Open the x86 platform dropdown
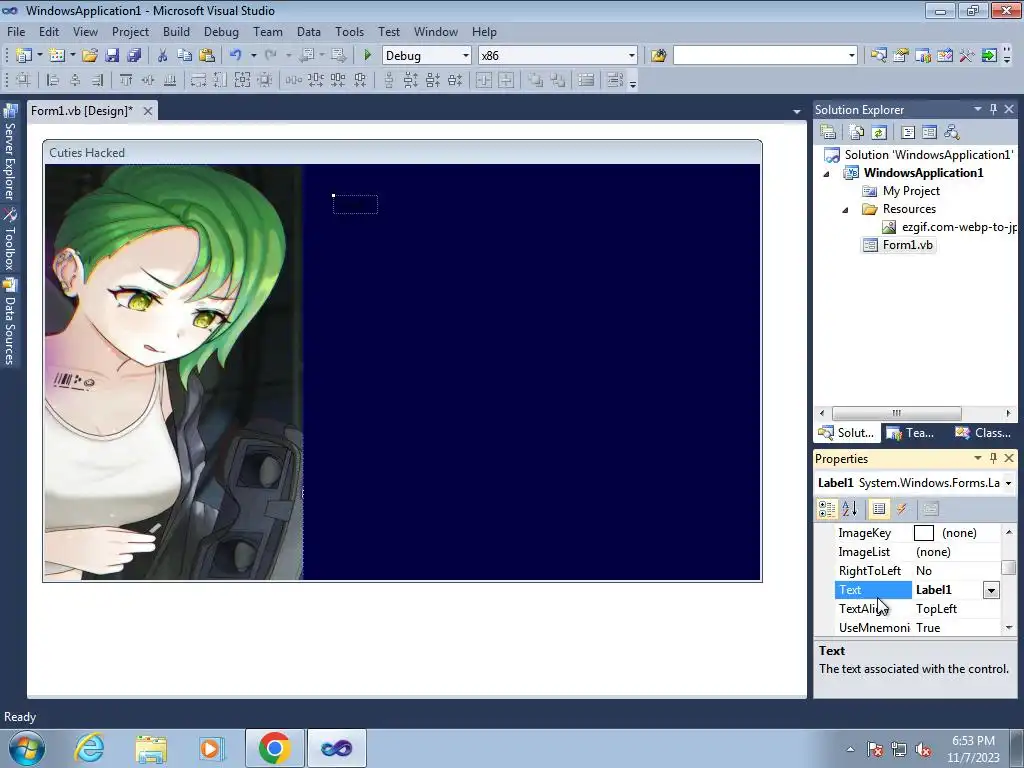Image resolution: width=1024 pixels, height=768 pixels. 632,56
